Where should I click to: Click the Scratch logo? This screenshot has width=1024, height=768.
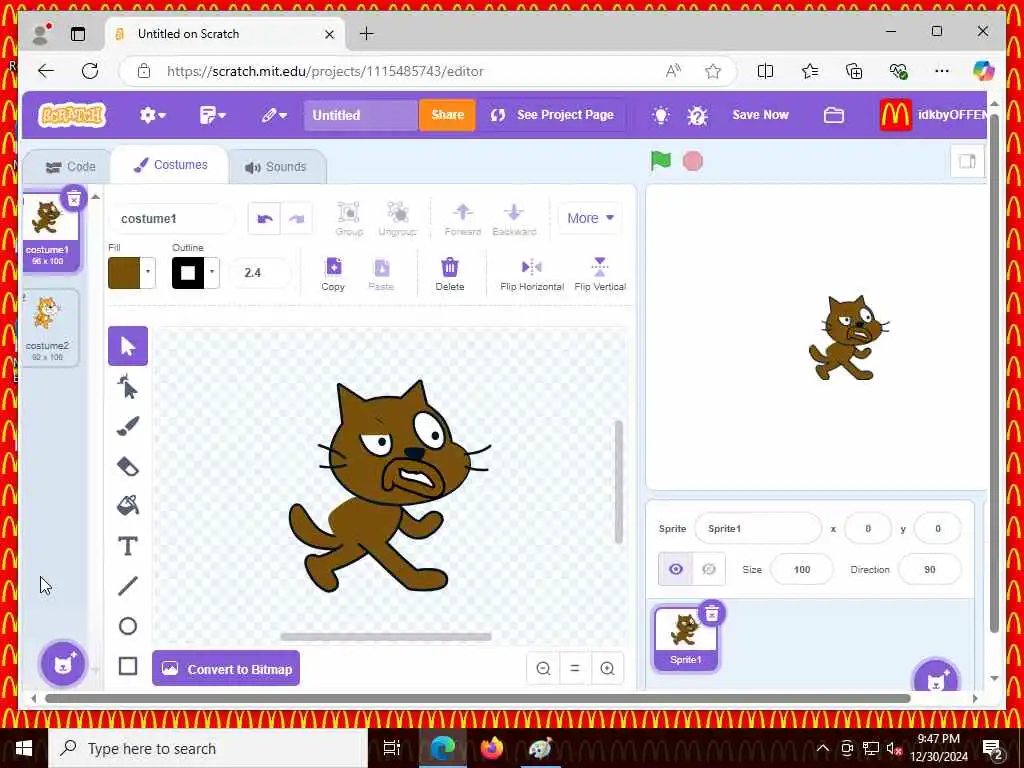point(72,115)
